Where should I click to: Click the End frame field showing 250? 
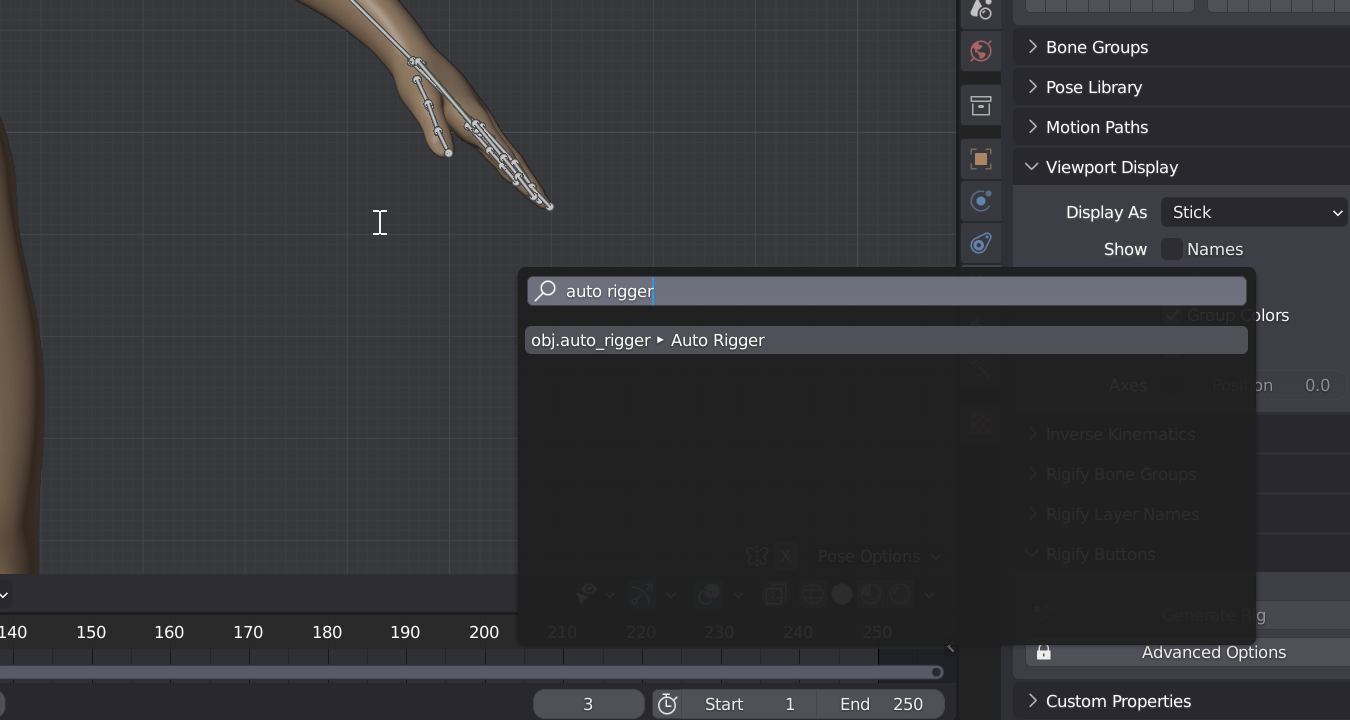point(881,704)
